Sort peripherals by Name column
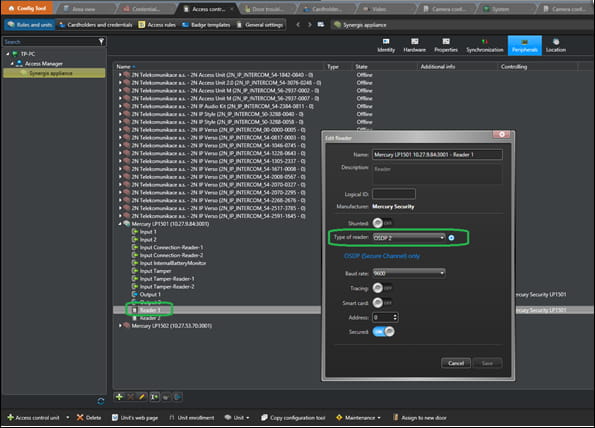This screenshot has height=428, width=595. [x=123, y=66]
